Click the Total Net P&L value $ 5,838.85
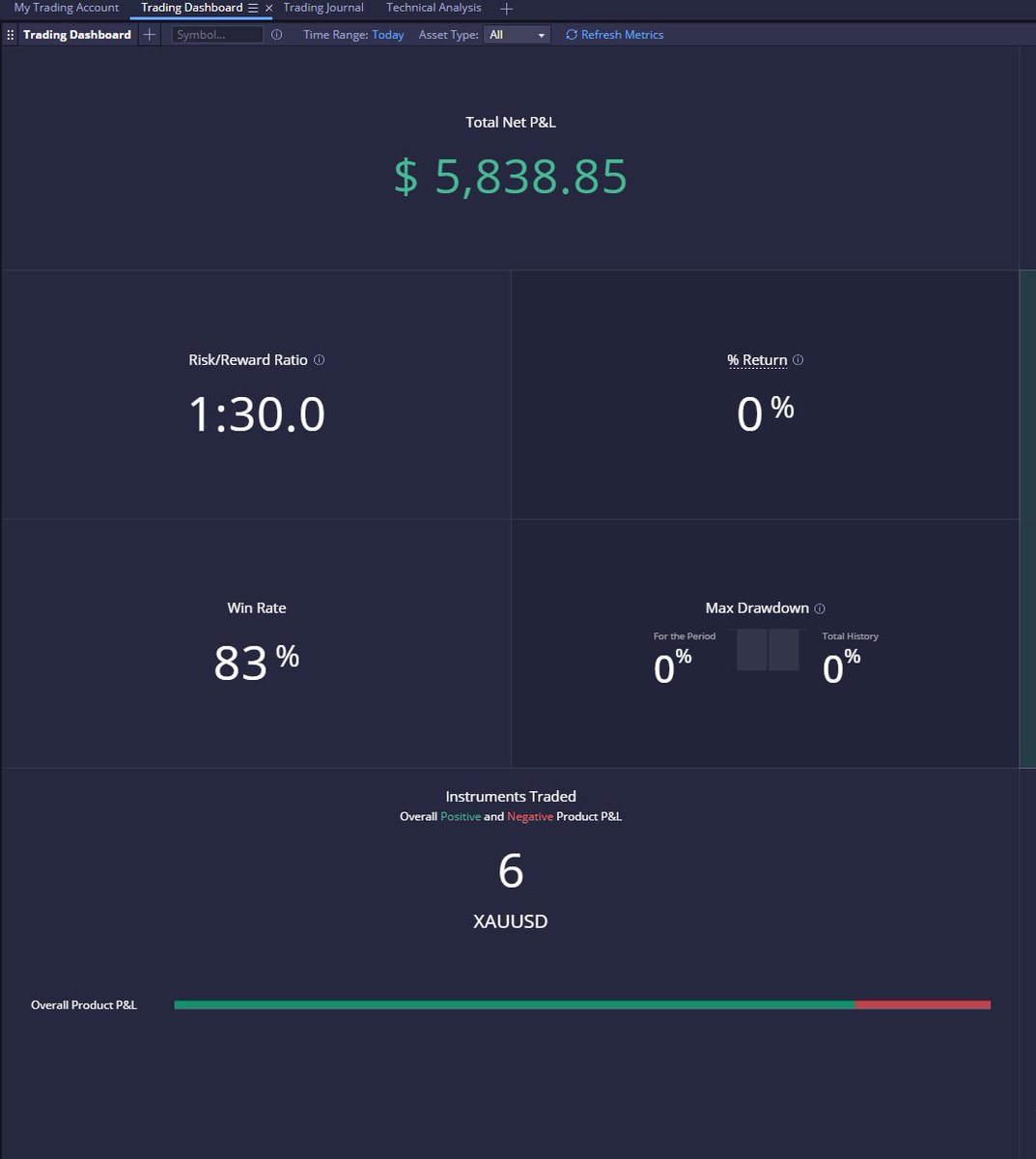 click(x=511, y=177)
